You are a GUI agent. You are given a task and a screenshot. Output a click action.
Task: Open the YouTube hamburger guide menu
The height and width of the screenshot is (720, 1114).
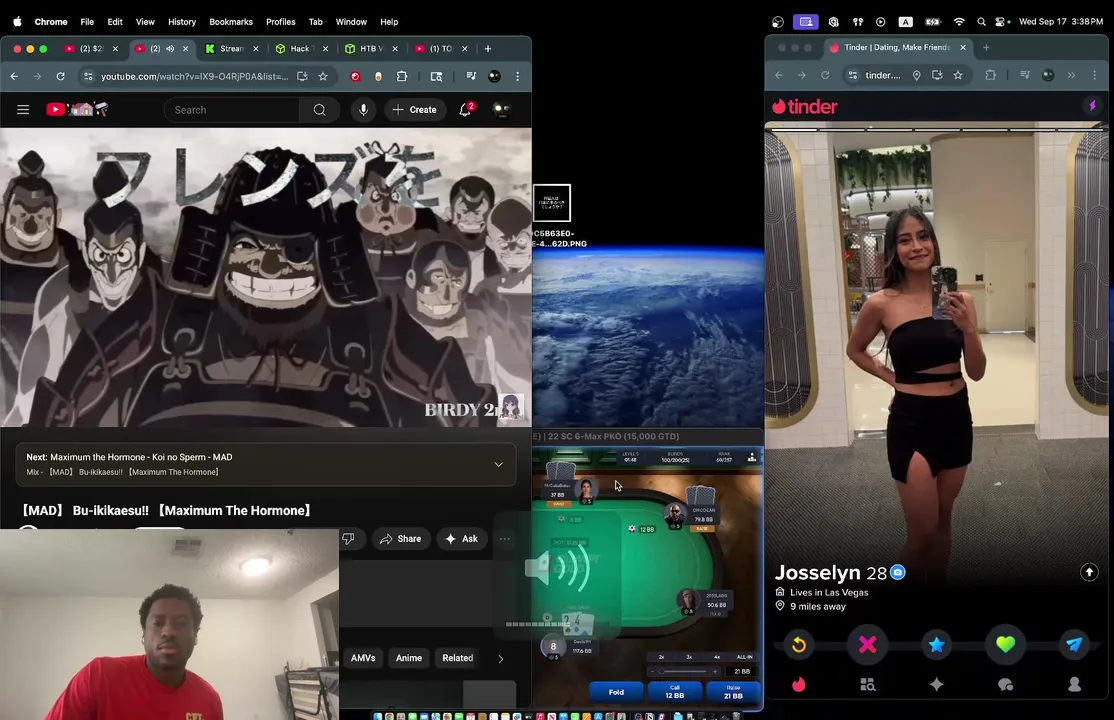[x=23, y=109]
